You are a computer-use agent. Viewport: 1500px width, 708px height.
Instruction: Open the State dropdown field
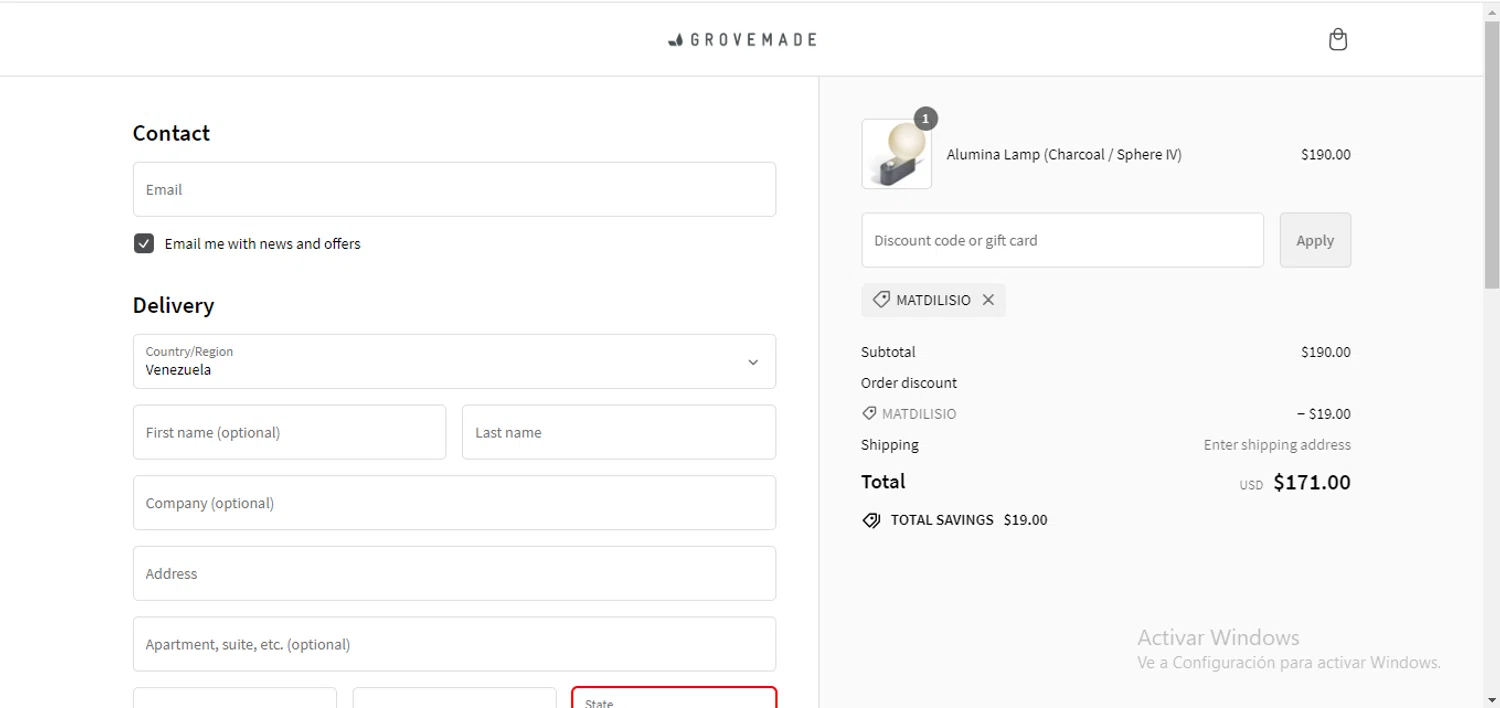point(674,697)
